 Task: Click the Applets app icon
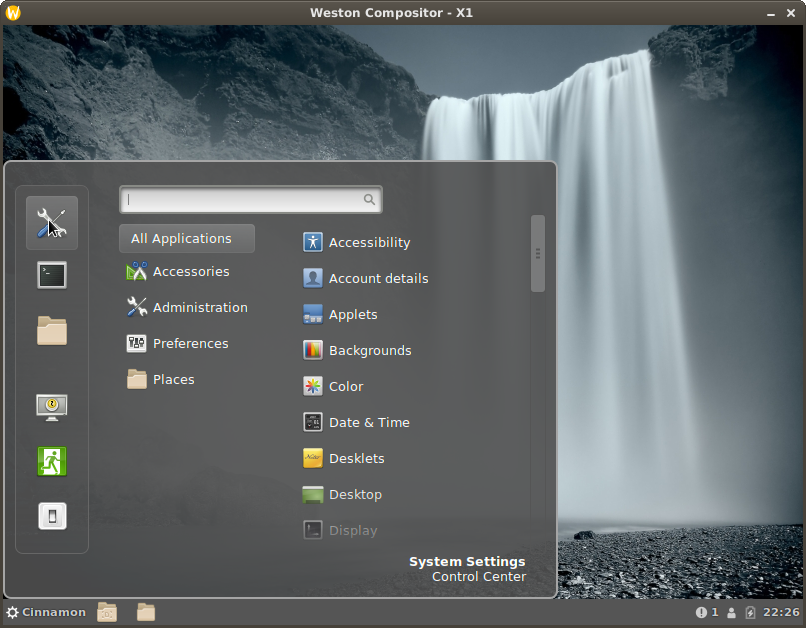click(x=313, y=314)
